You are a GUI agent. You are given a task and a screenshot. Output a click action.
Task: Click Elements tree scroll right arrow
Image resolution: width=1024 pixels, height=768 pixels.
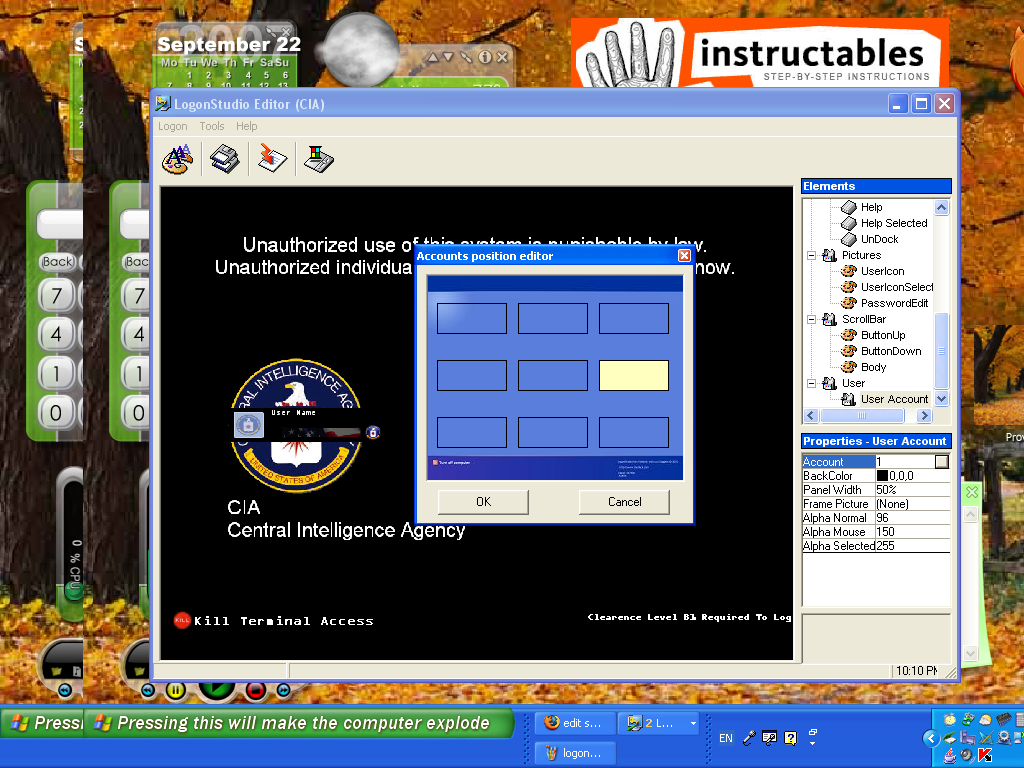click(x=923, y=415)
